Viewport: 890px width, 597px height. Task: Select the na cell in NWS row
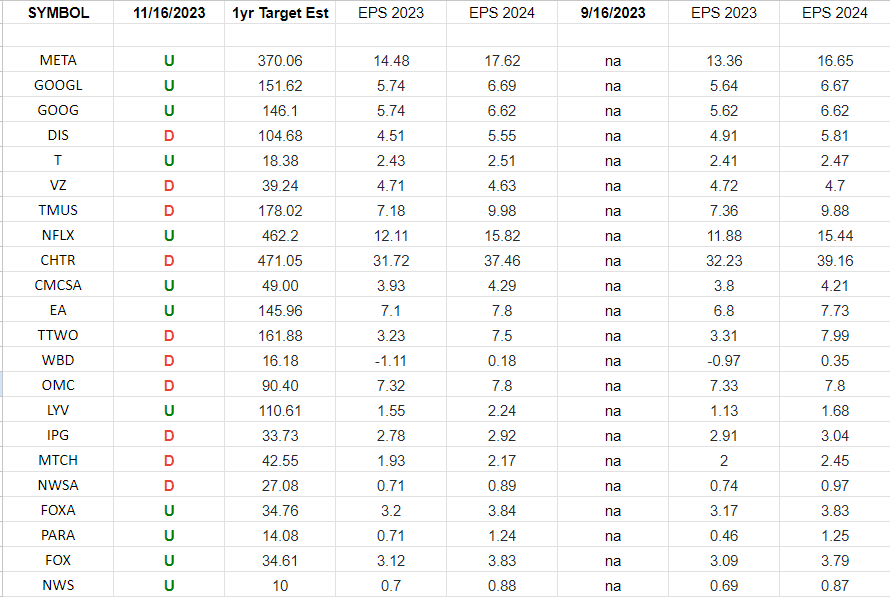(x=613, y=585)
